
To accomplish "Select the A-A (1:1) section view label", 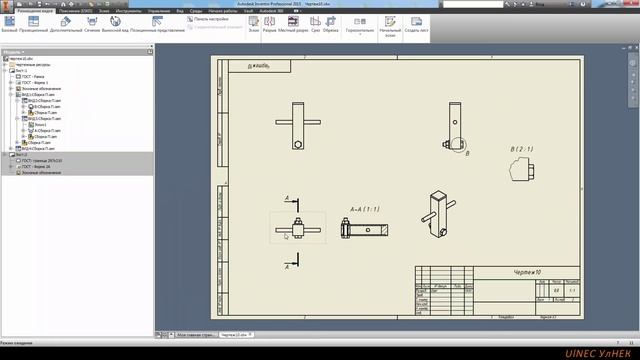I will click(x=365, y=209).
